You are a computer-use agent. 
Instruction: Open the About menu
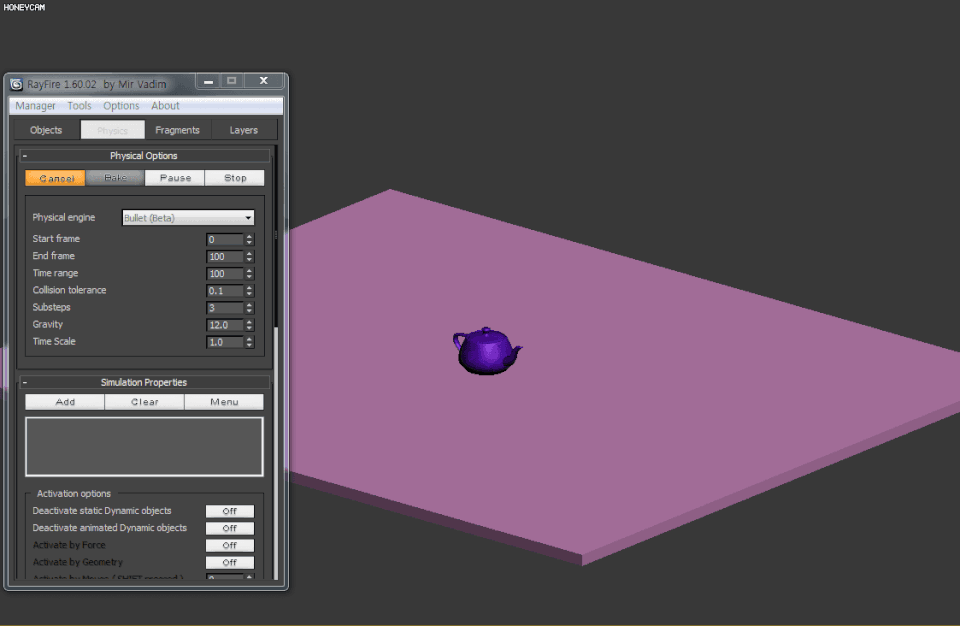click(x=165, y=106)
